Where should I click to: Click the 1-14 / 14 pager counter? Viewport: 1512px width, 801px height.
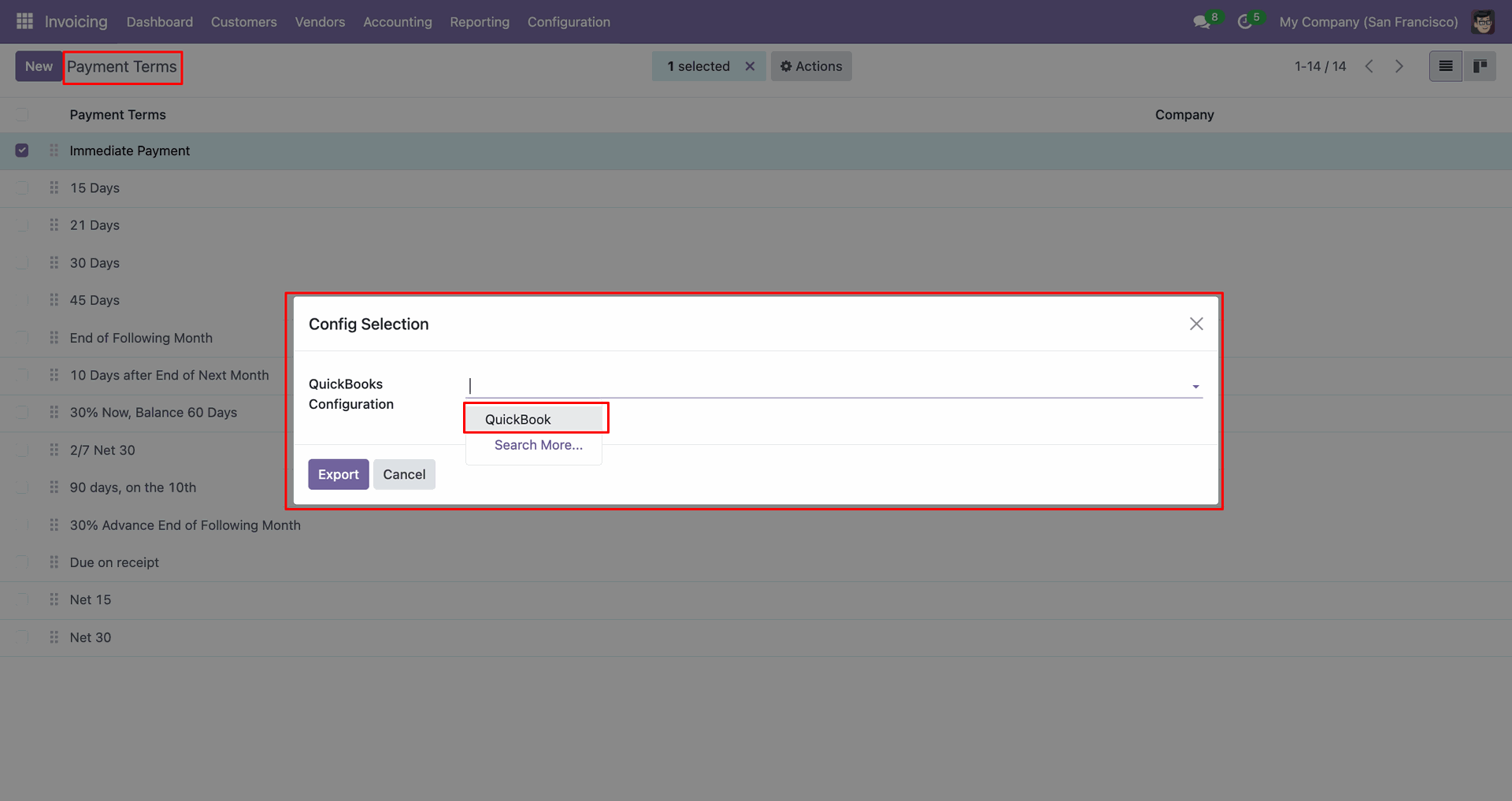point(1321,66)
